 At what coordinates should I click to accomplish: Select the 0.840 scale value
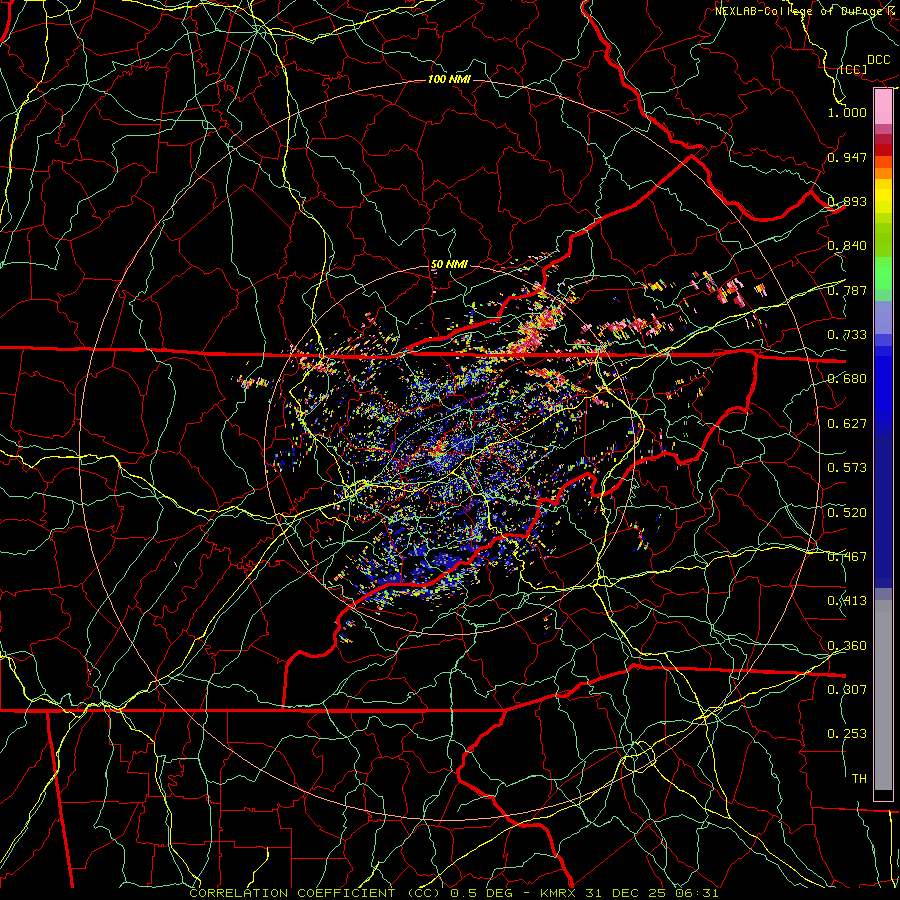tap(847, 246)
